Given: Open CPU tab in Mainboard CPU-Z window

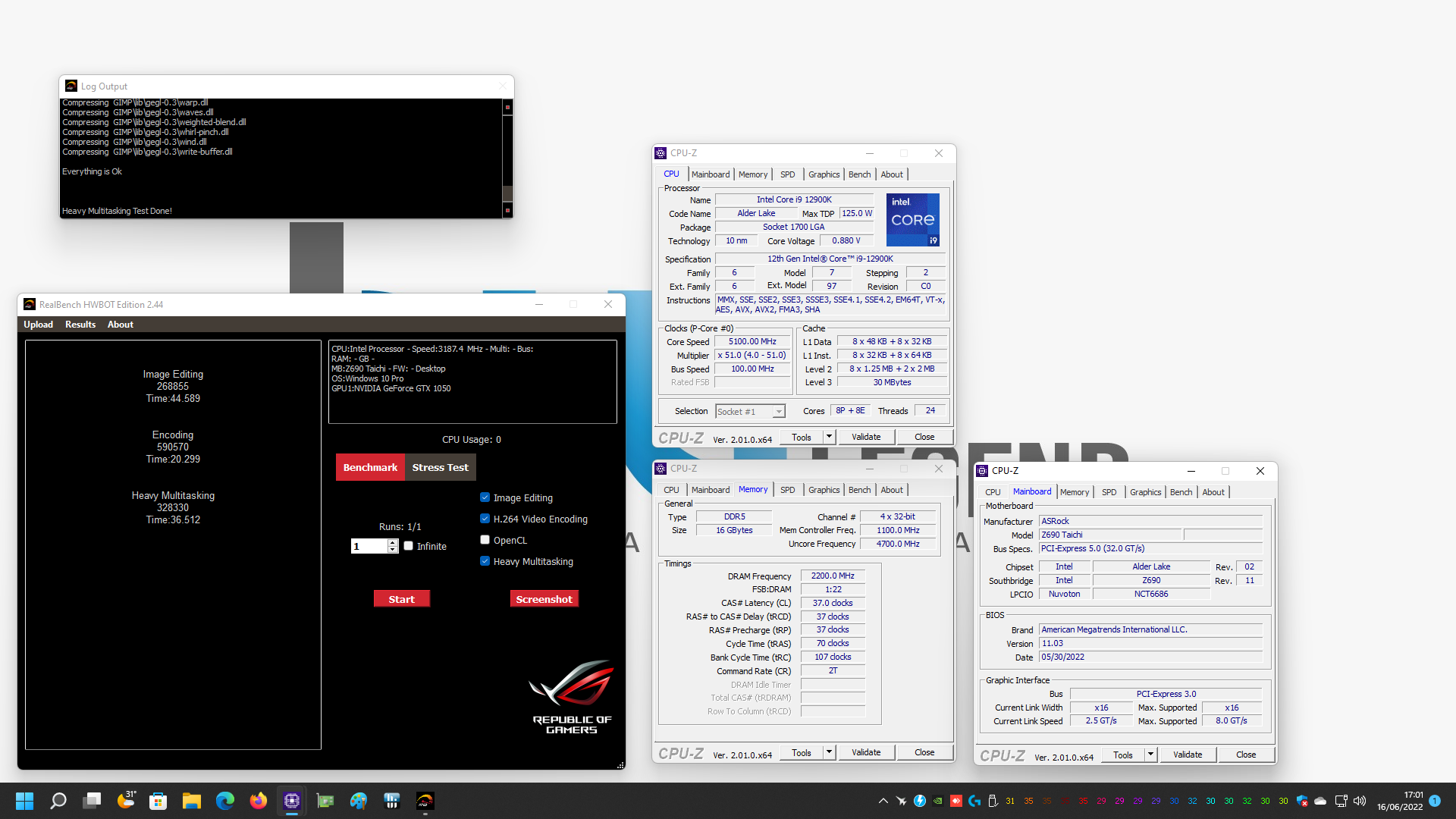Looking at the screenshot, I should pyautogui.click(x=993, y=492).
